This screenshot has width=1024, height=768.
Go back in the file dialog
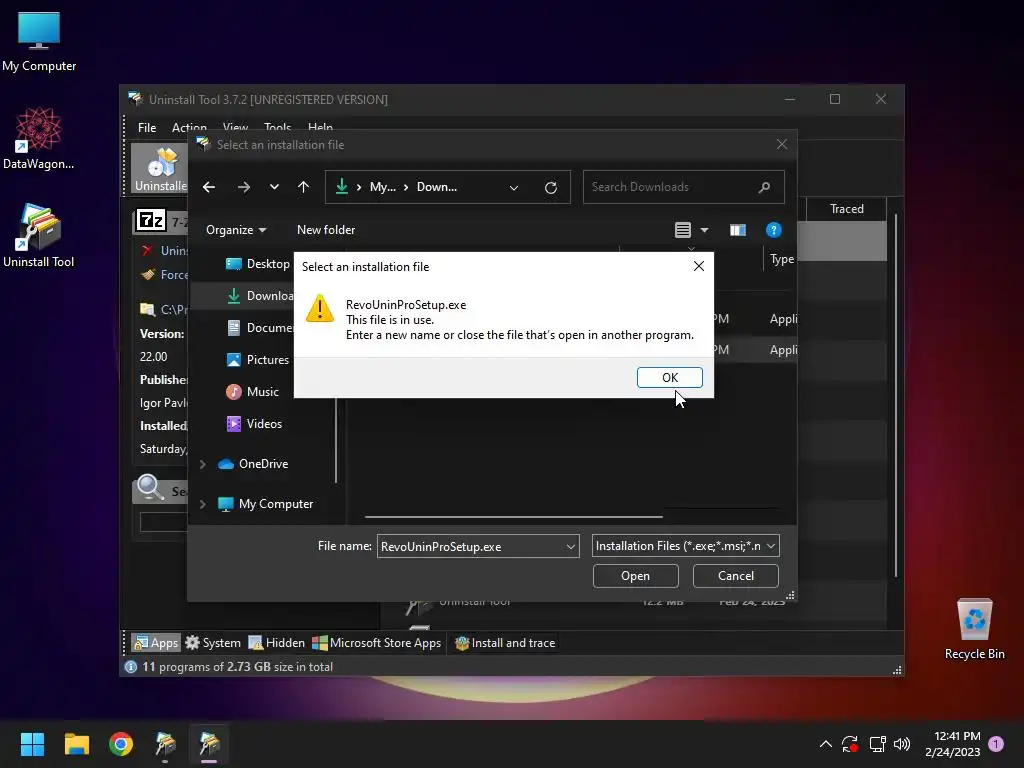click(209, 187)
